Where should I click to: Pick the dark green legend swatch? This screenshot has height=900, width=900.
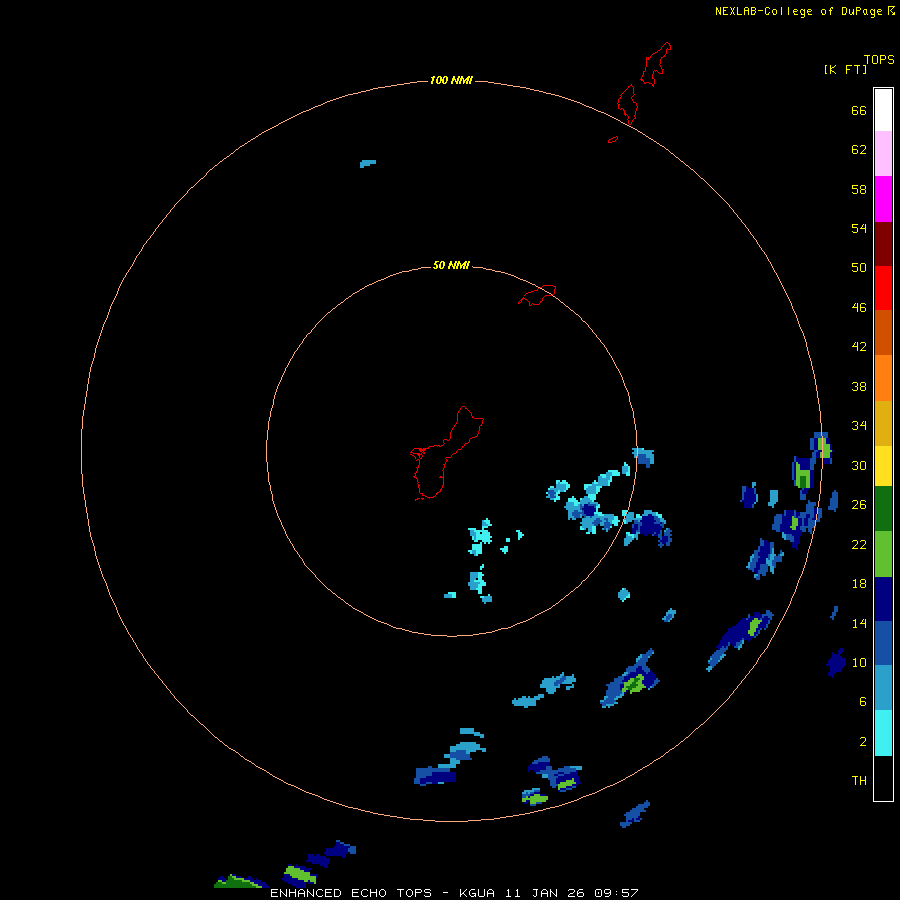click(x=883, y=508)
